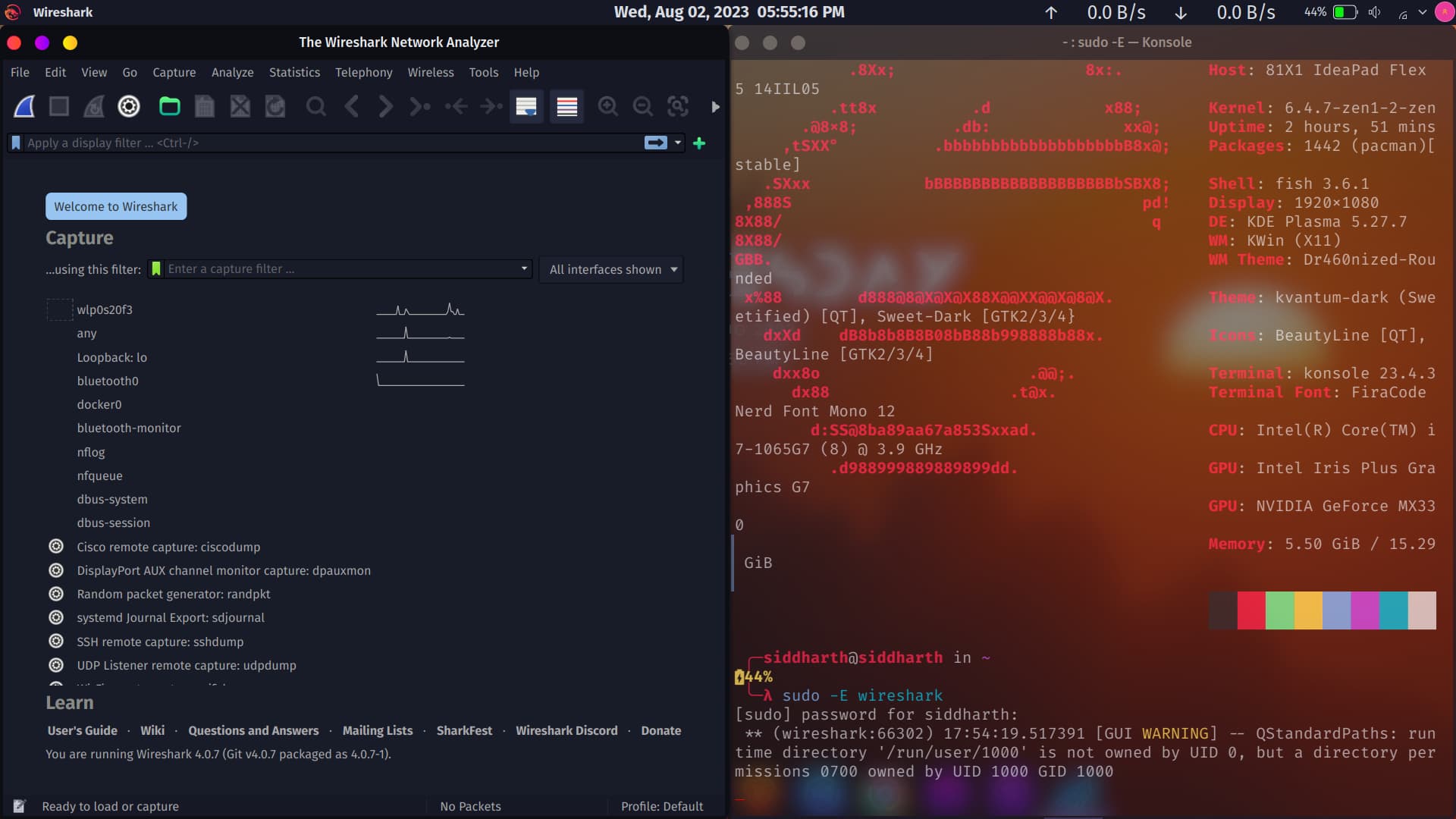Open settings gear for Cisco remote capture
1456x819 pixels.
coord(56,546)
